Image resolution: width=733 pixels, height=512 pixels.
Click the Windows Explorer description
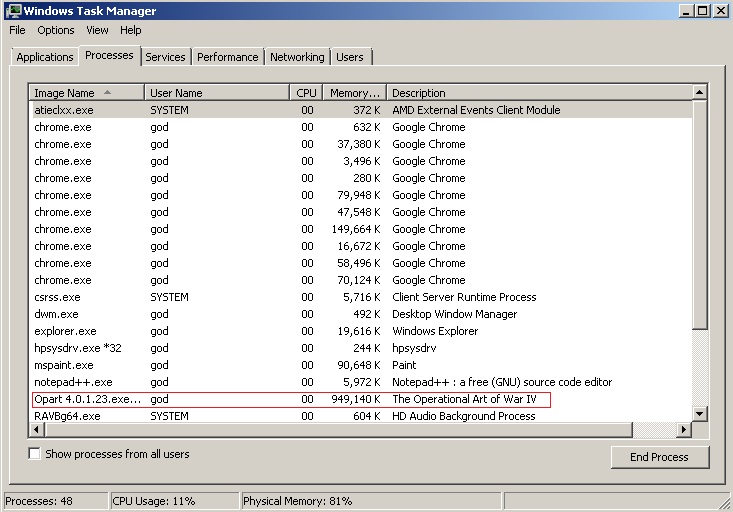point(435,331)
